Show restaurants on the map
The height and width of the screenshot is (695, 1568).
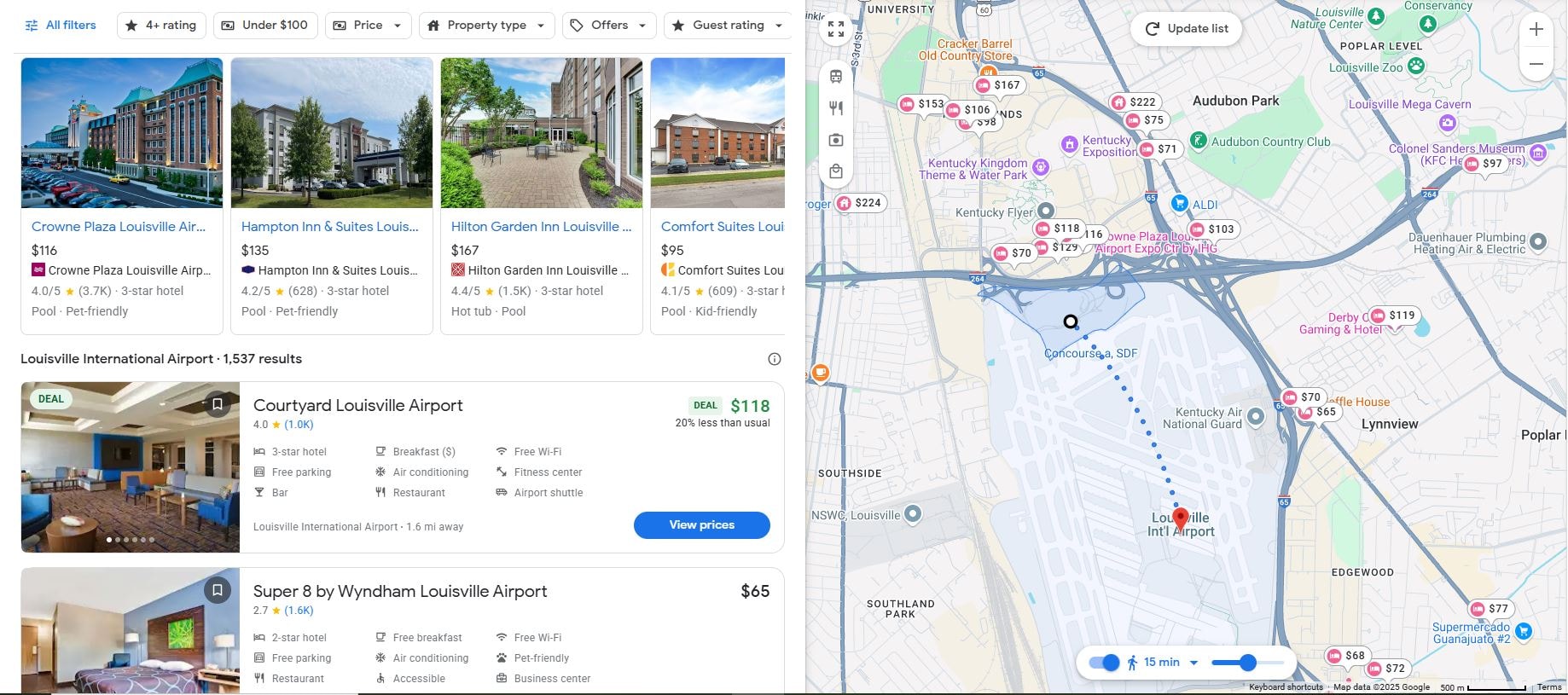tap(836, 107)
